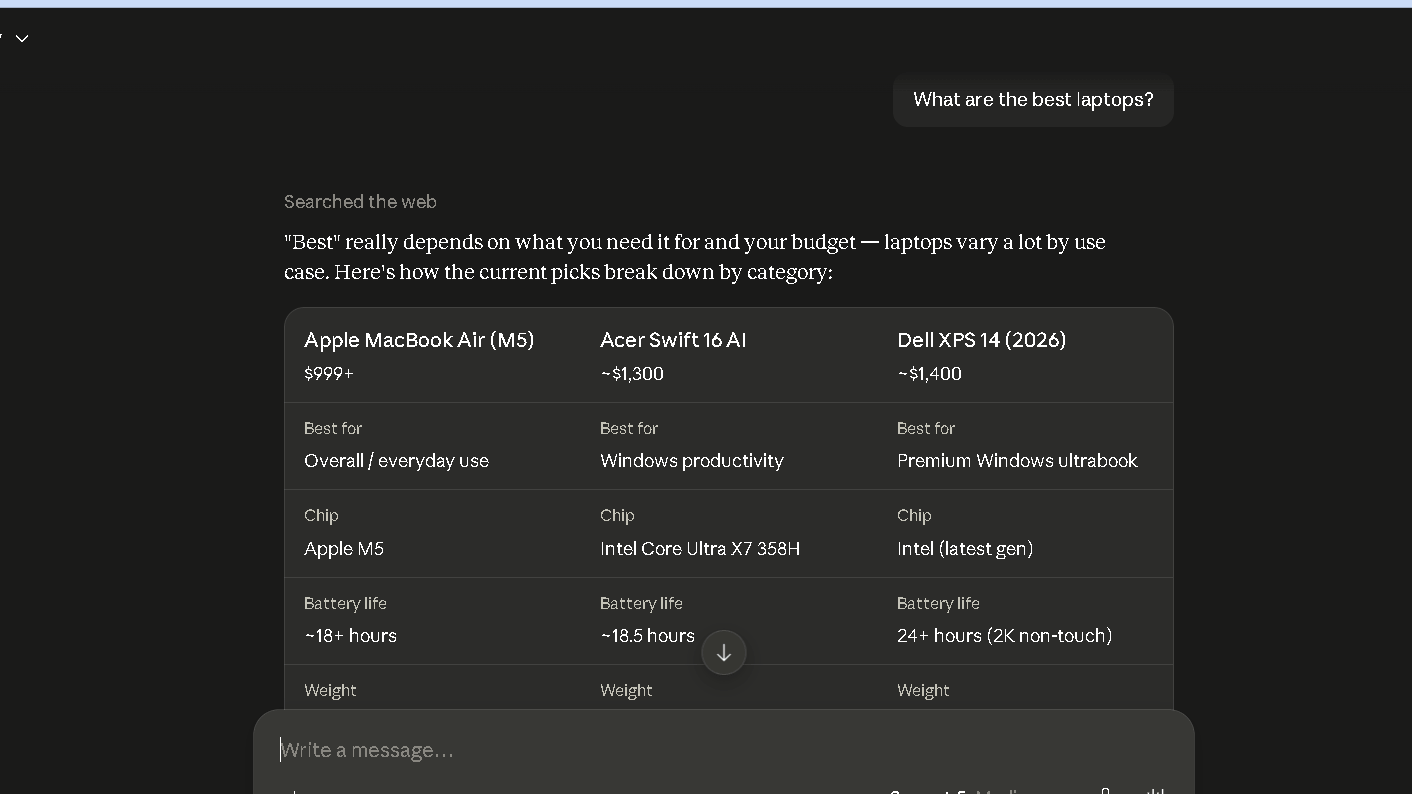Click the "Intel (latest gen)" chip value
1412x794 pixels.
(x=965, y=549)
